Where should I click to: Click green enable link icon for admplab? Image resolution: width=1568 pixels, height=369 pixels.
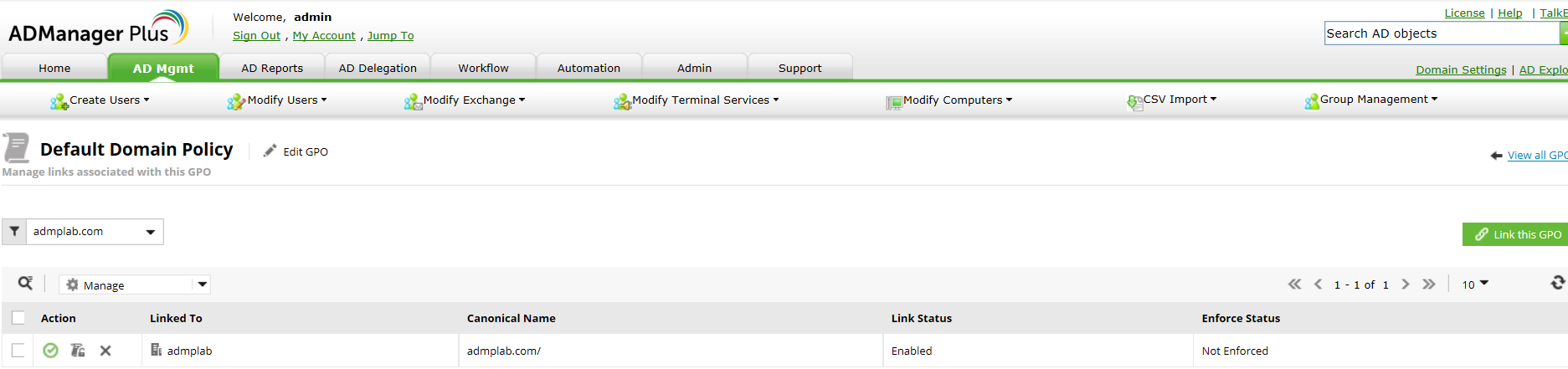click(x=50, y=351)
